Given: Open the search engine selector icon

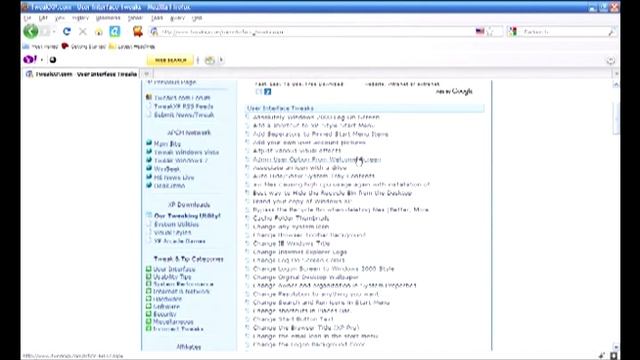Looking at the screenshot, I should (513, 31).
